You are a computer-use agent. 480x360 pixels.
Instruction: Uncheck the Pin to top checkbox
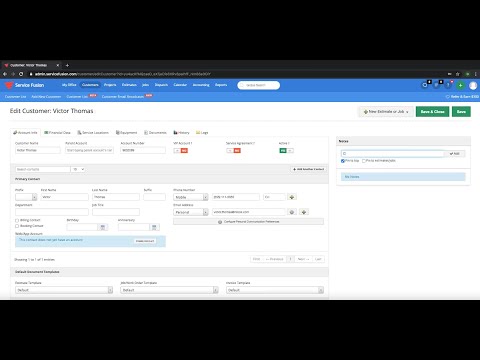point(343,161)
